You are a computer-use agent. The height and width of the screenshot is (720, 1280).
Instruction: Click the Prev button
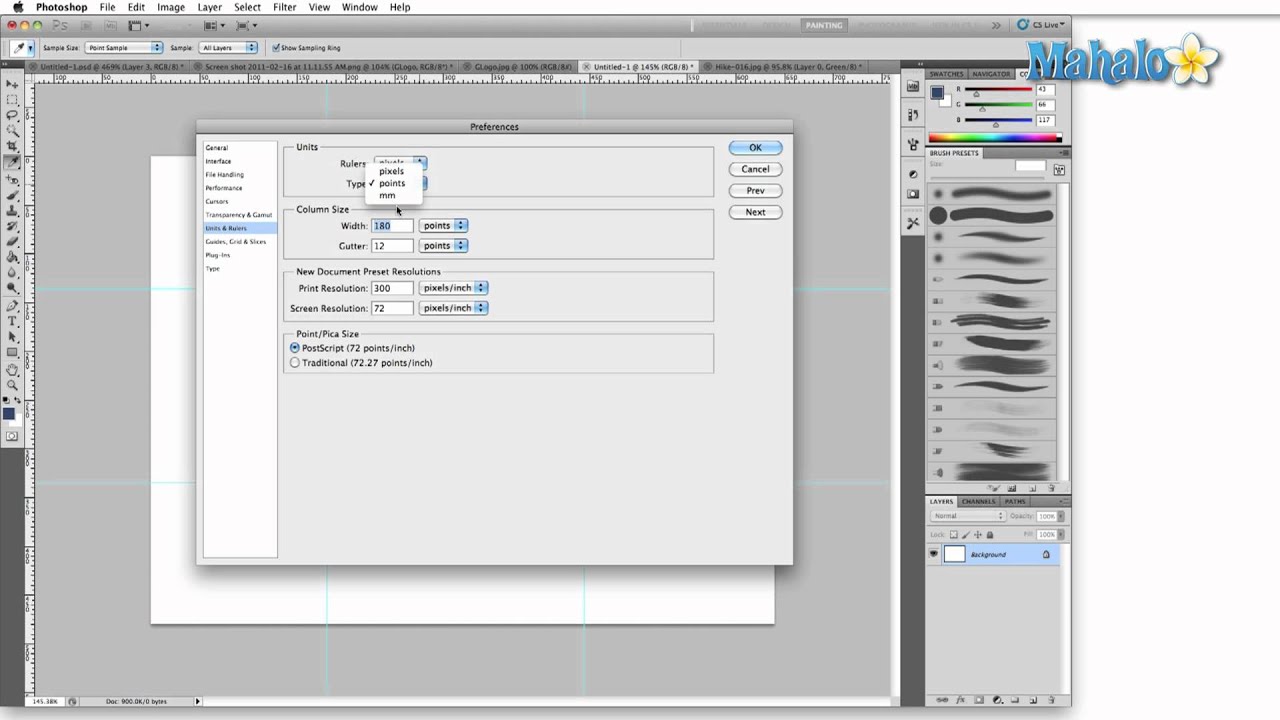(x=755, y=191)
